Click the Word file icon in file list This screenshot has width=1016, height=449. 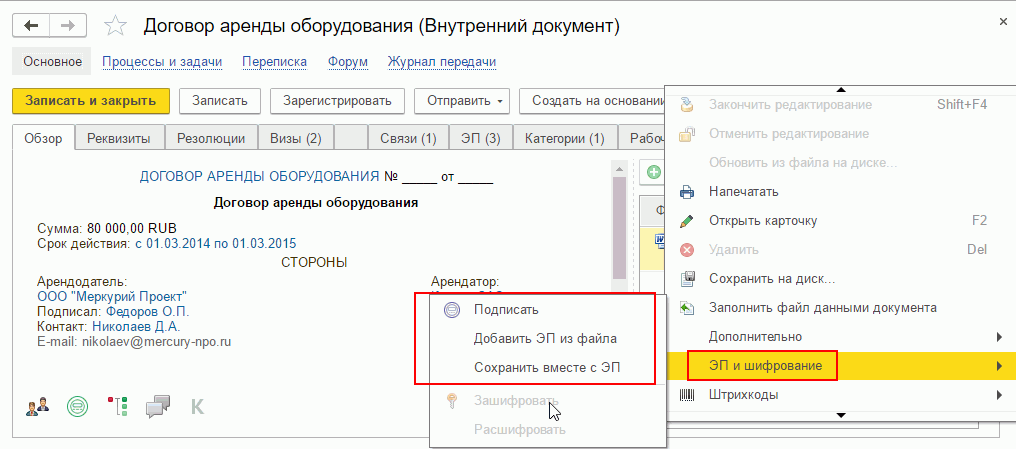[661, 240]
